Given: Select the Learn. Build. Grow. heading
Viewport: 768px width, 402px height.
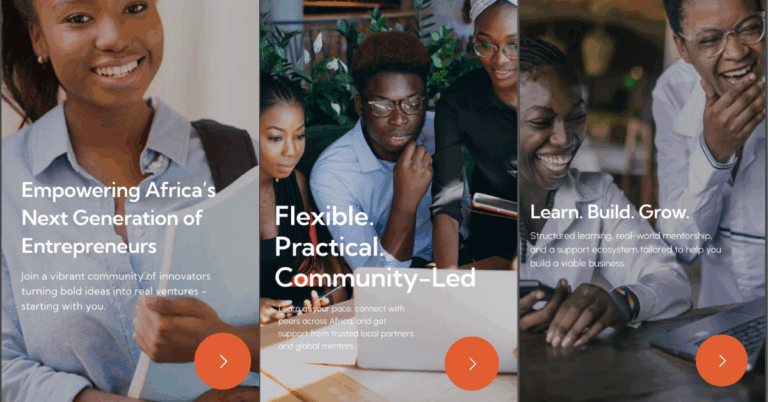Looking at the screenshot, I should 609,212.
